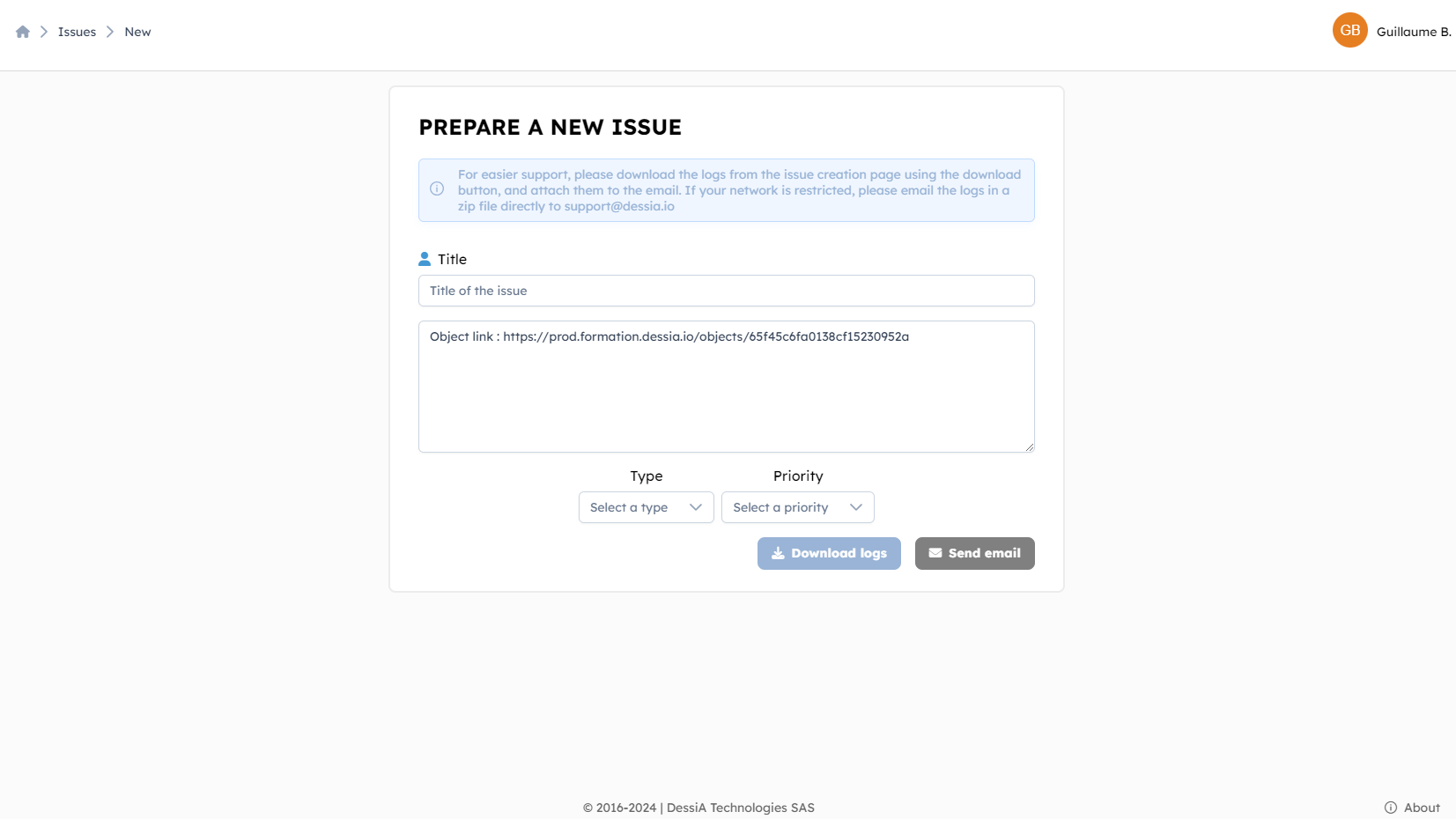The width and height of the screenshot is (1456, 819).
Task: Click the orange GB avatar
Action: 1349,31
